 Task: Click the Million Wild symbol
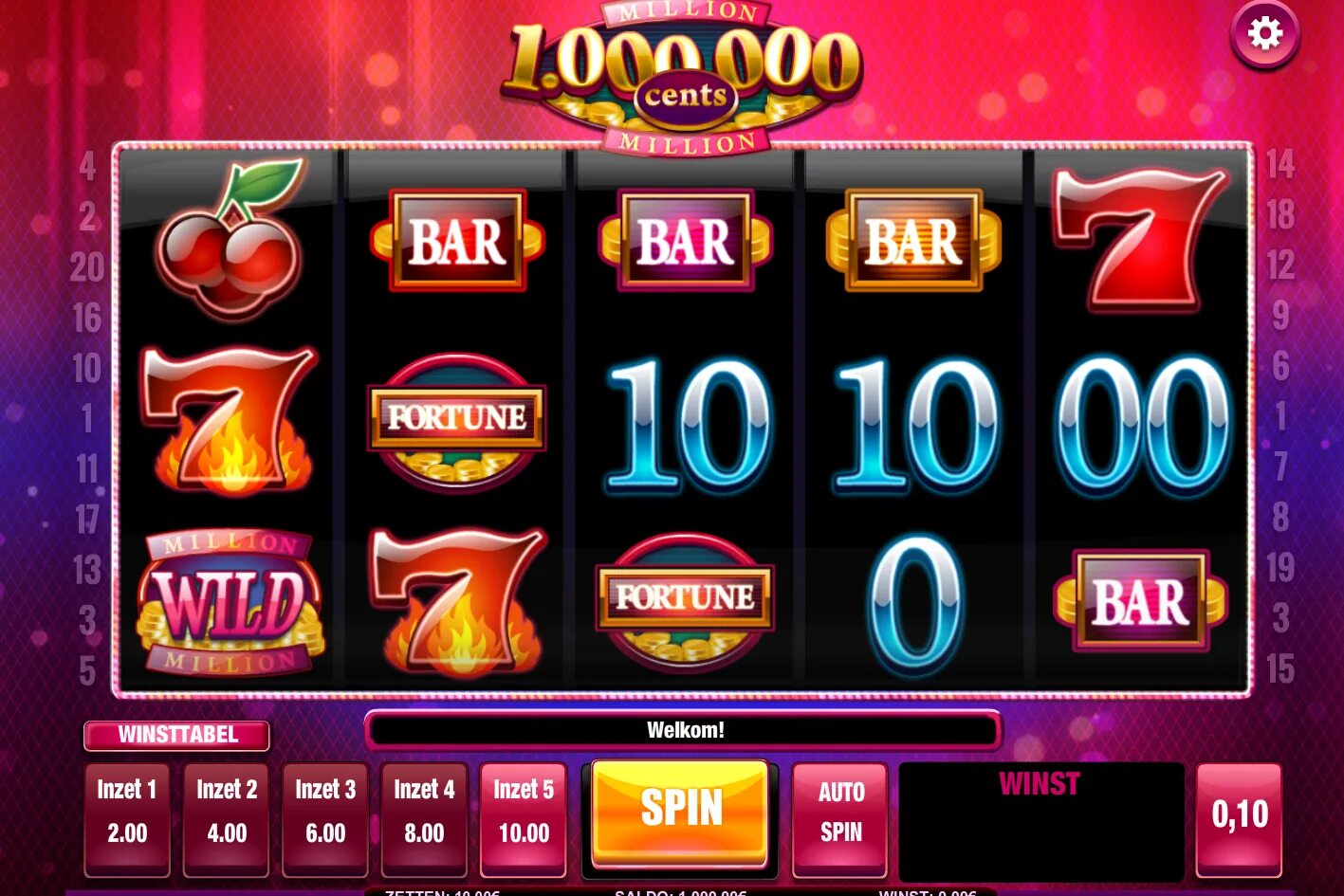(230, 601)
